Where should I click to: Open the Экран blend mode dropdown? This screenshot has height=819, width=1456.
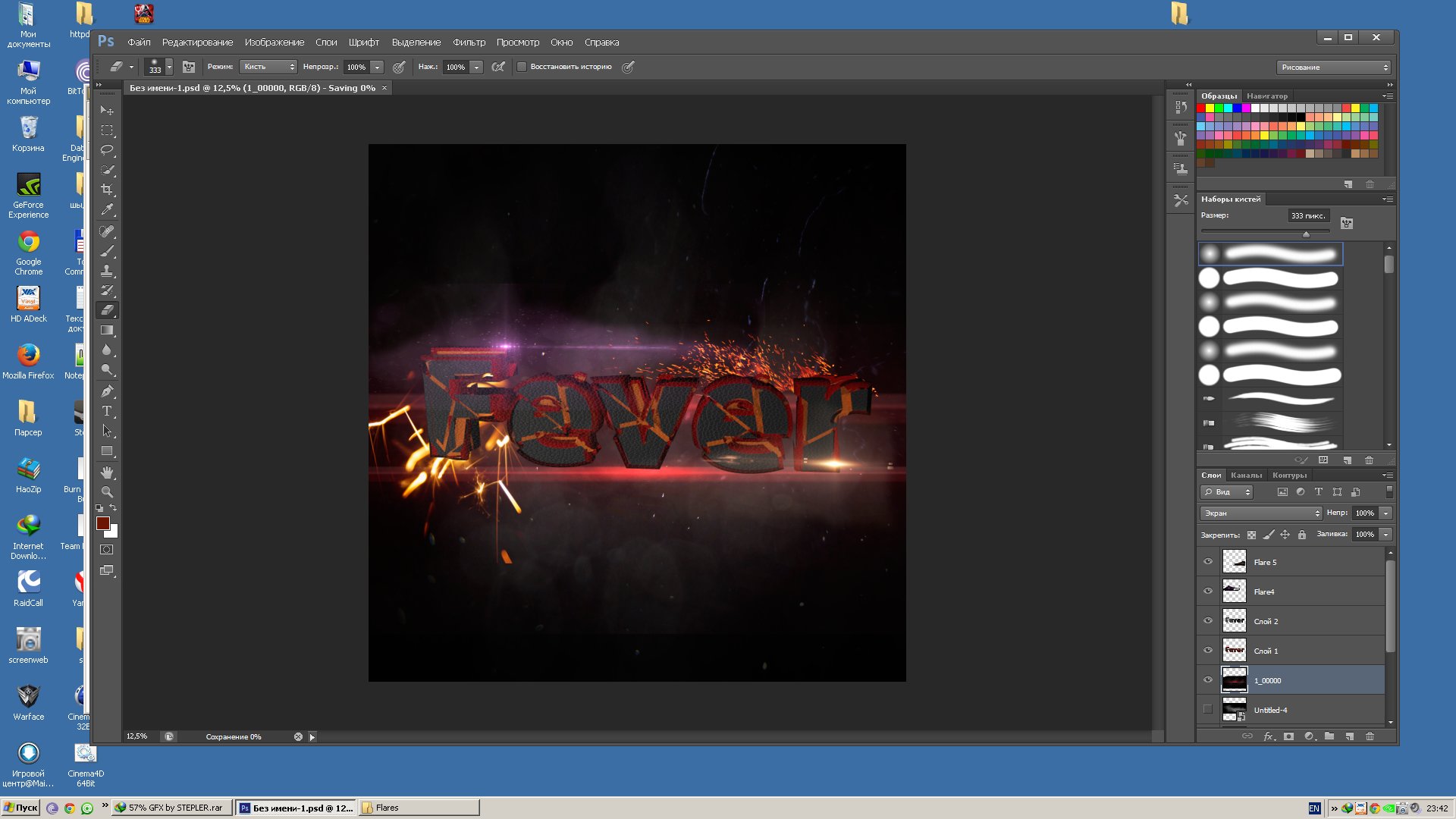(x=1261, y=513)
